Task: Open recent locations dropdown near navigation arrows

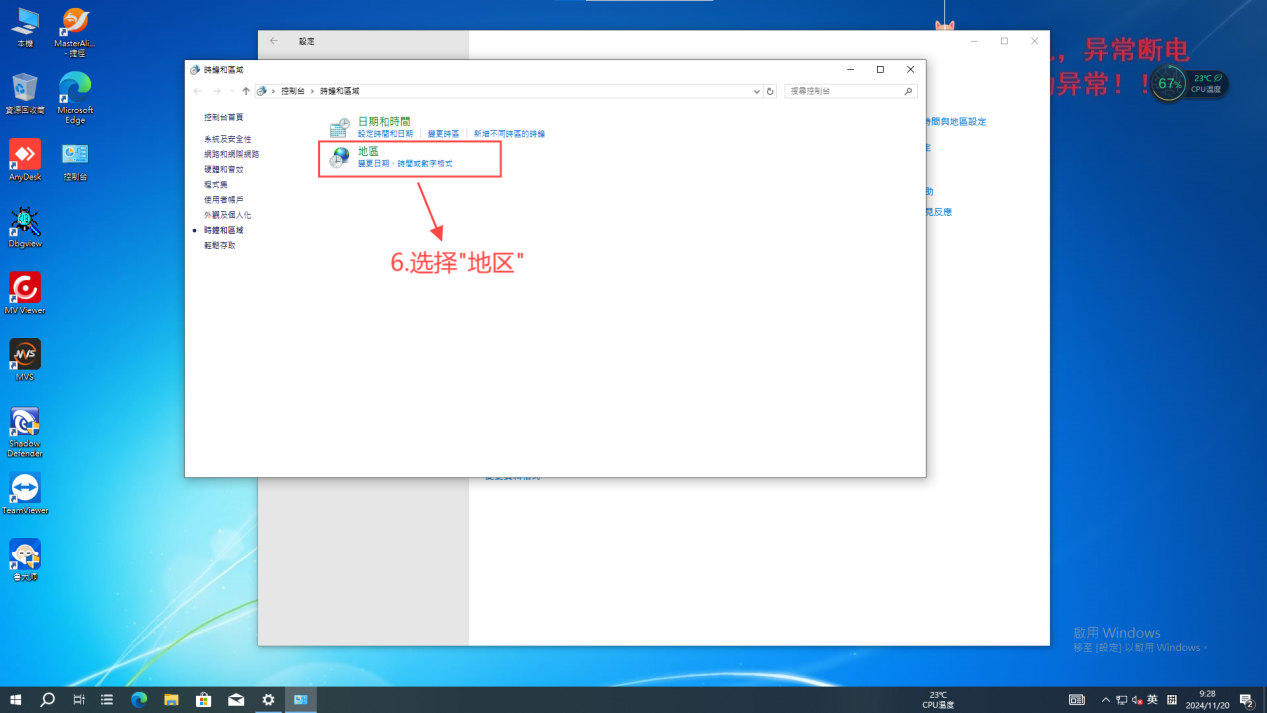Action: coord(232,91)
